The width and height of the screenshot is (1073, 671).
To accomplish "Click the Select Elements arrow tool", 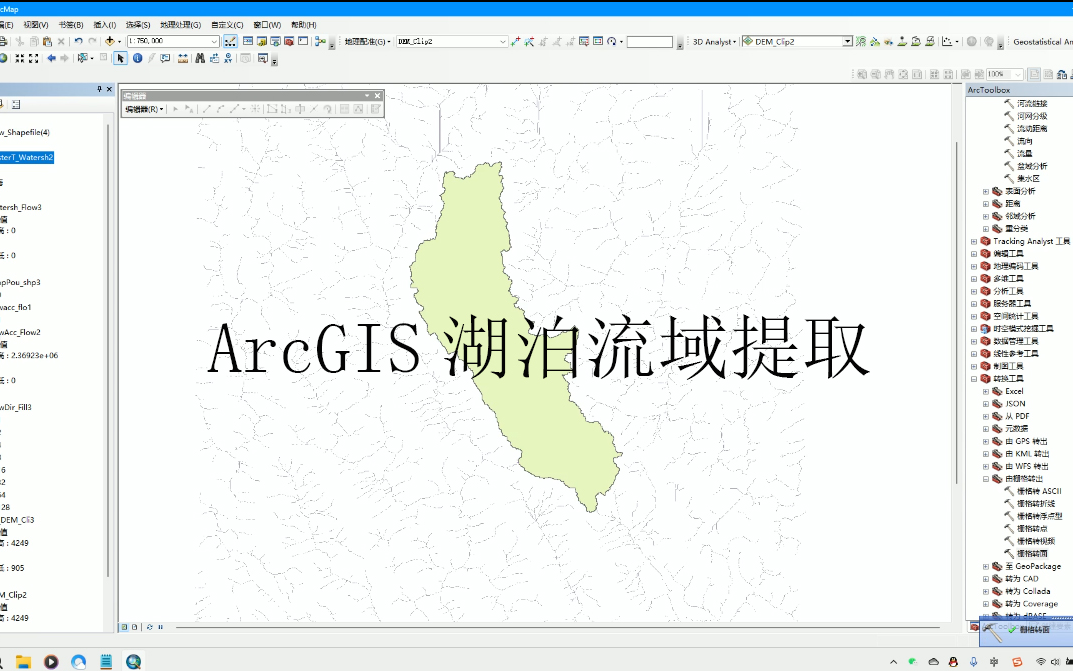I will coord(121,58).
